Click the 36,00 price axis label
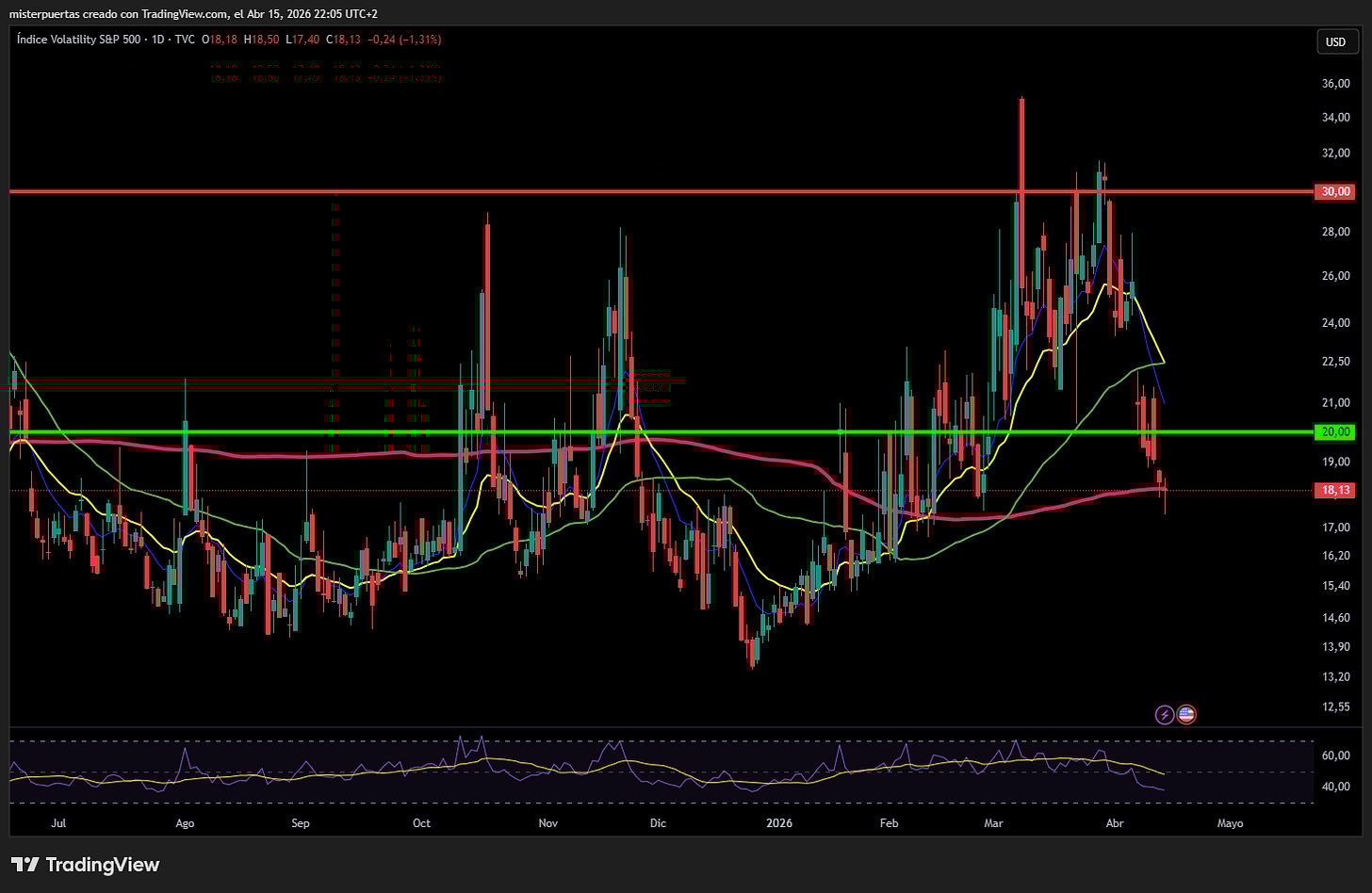This screenshot has height=893, width=1372. point(1335,84)
